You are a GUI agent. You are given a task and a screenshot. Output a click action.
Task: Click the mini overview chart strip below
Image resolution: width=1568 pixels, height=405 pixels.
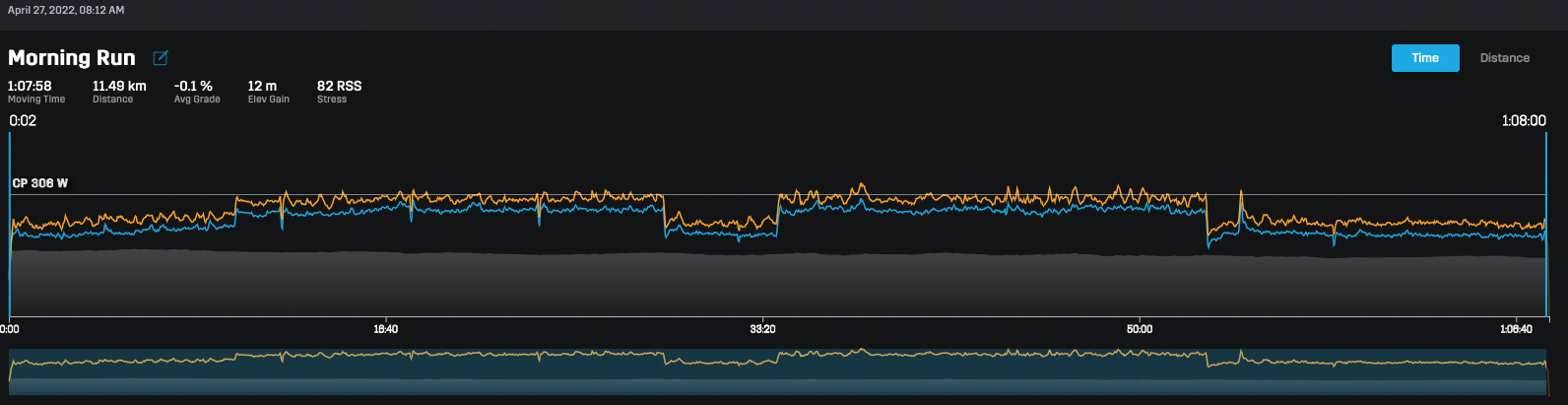coord(778,371)
